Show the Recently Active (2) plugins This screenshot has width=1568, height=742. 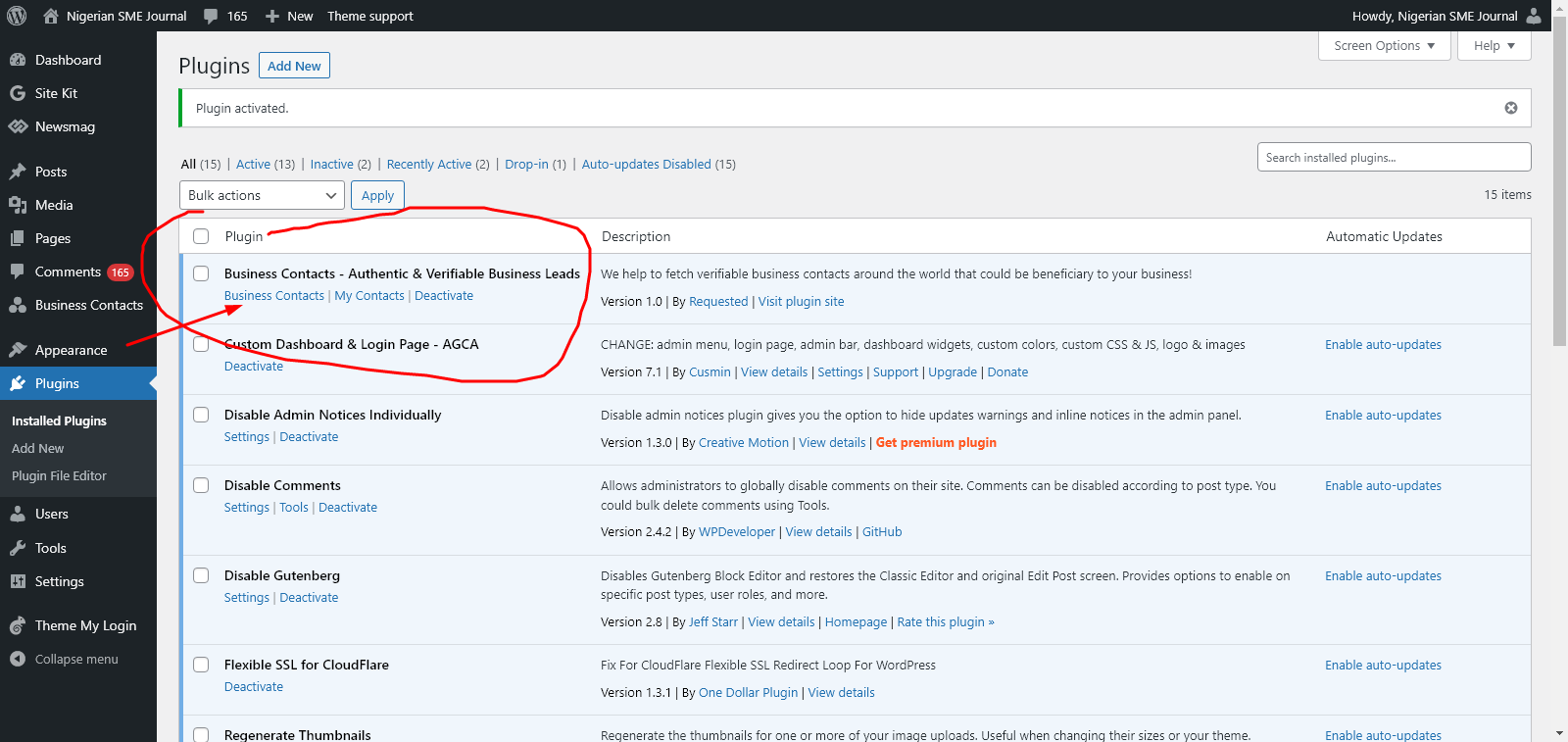pos(438,165)
